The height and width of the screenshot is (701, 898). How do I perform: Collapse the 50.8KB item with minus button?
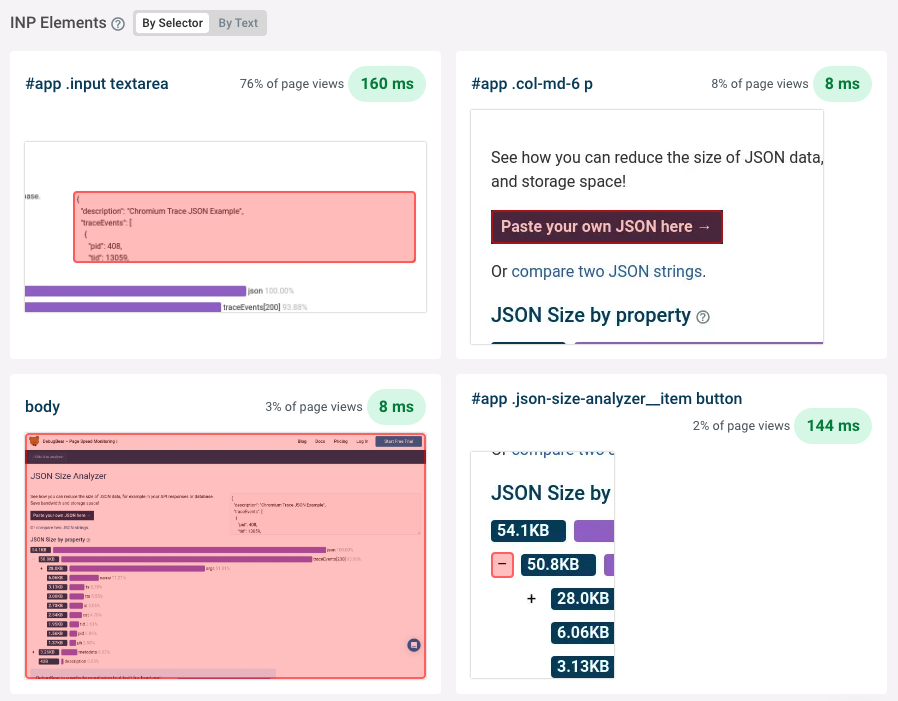tap(503, 564)
